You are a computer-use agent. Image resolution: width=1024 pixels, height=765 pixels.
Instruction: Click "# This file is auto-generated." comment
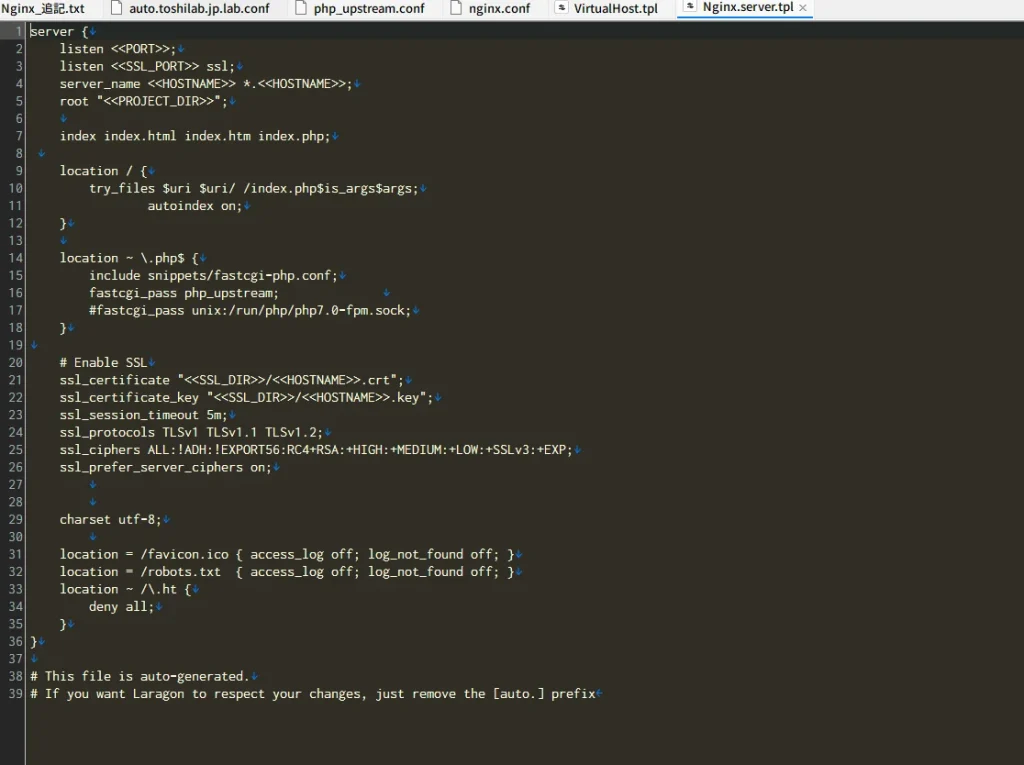140,676
